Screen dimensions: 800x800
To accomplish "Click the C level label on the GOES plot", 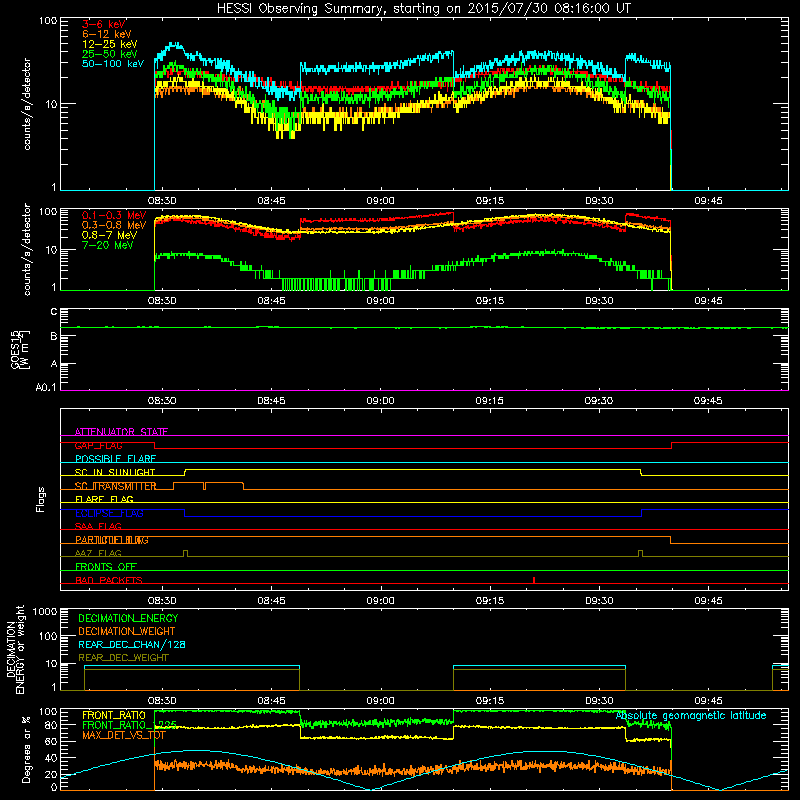I will 54,312.
